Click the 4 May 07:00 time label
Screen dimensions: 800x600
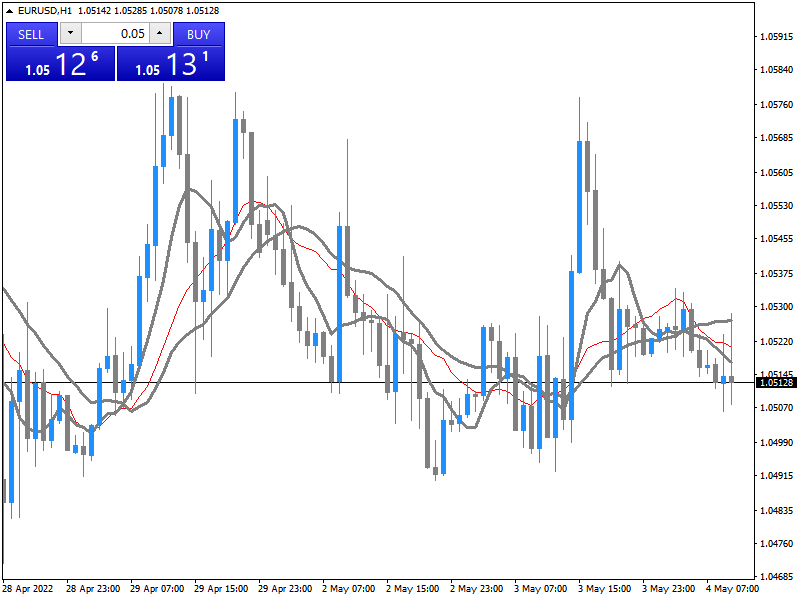click(732, 589)
